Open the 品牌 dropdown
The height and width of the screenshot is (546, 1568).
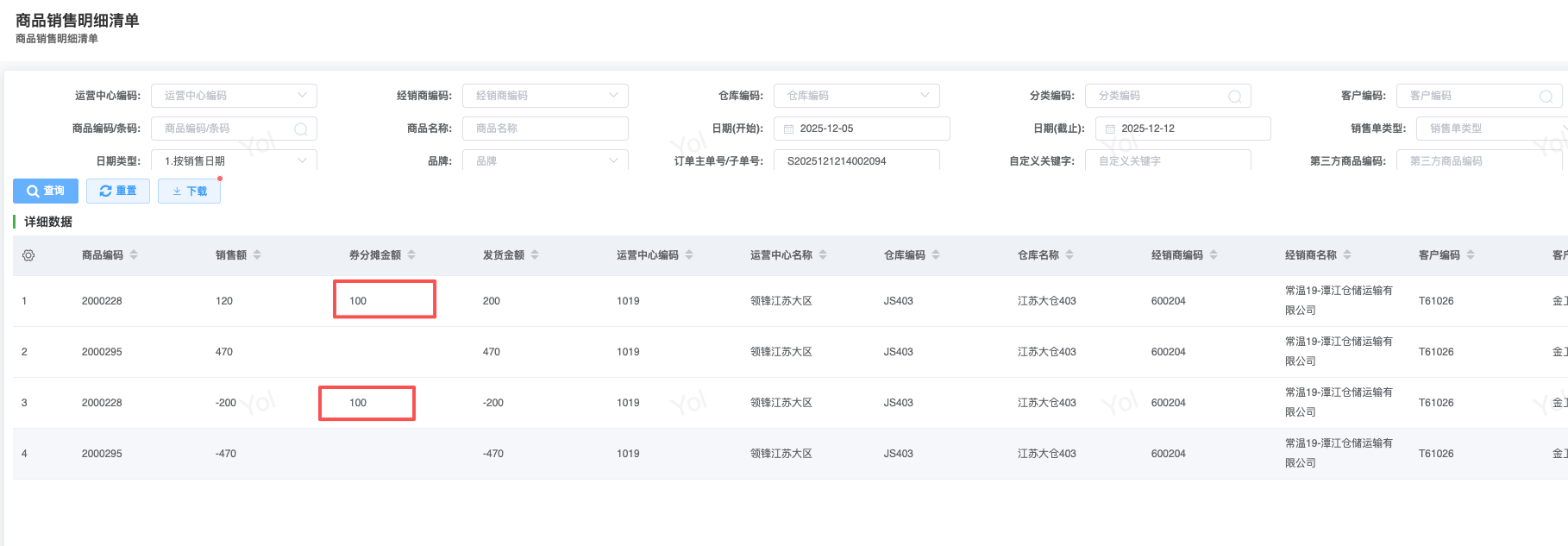[613, 160]
